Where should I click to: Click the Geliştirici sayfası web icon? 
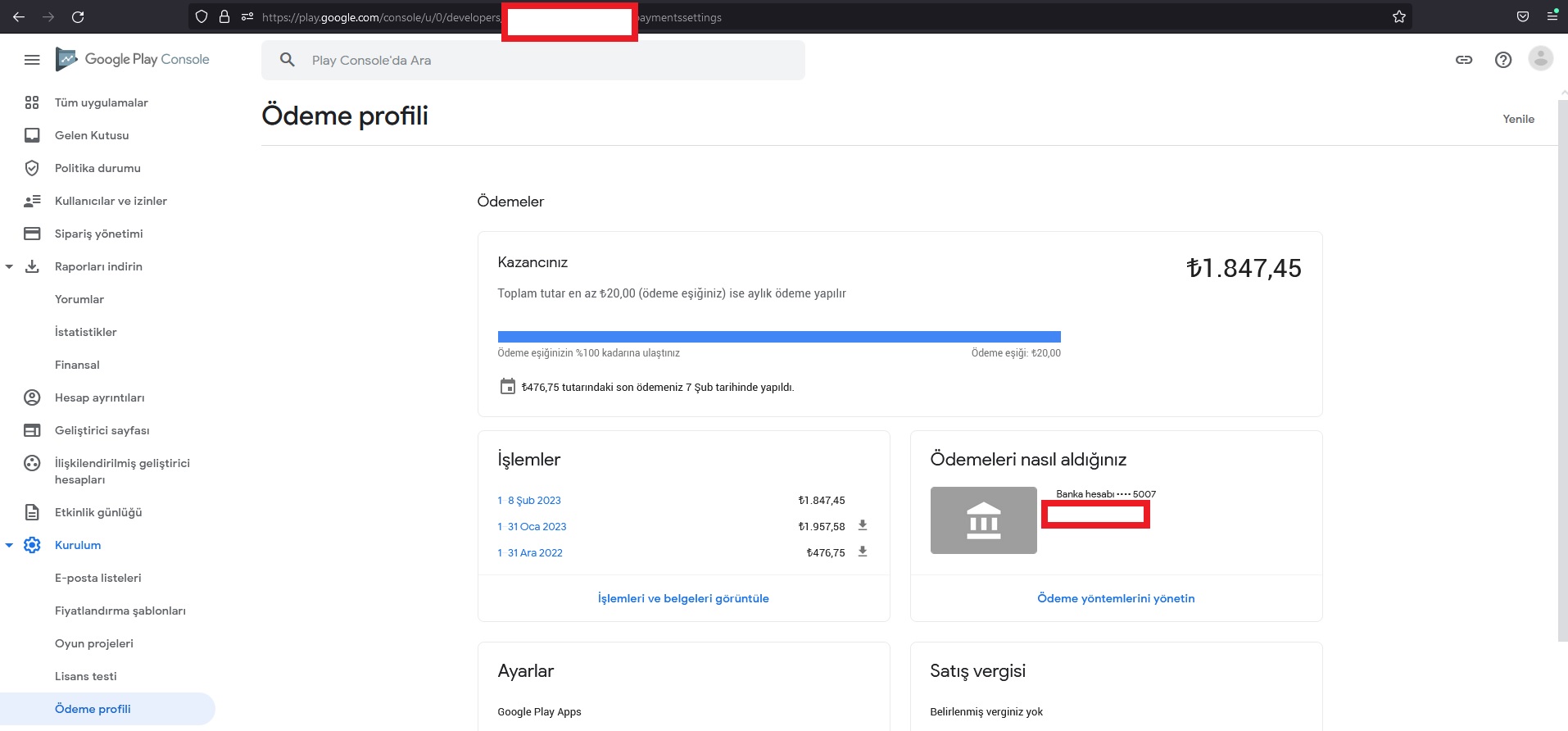(32, 430)
